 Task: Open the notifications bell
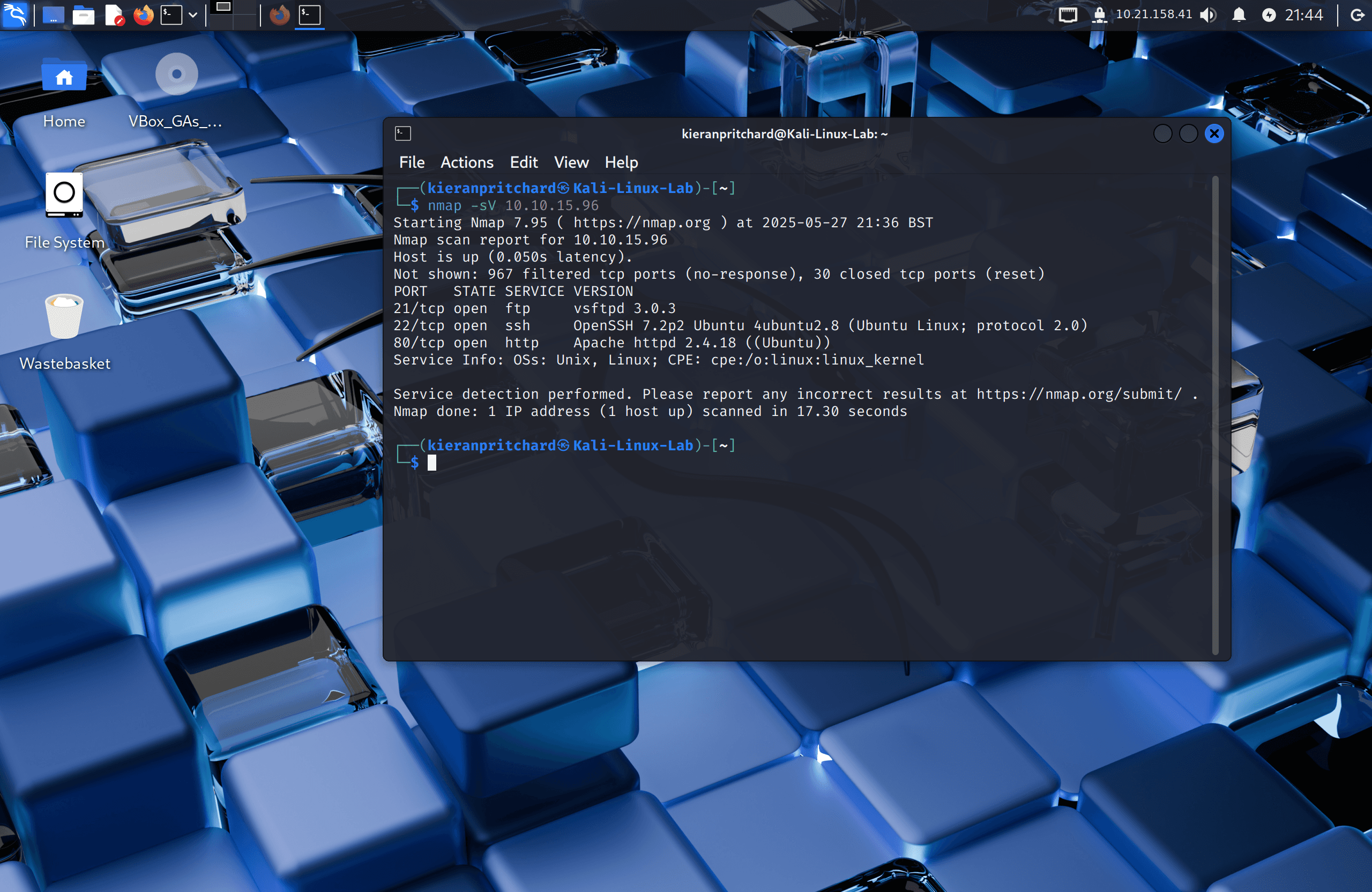tap(1238, 15)
